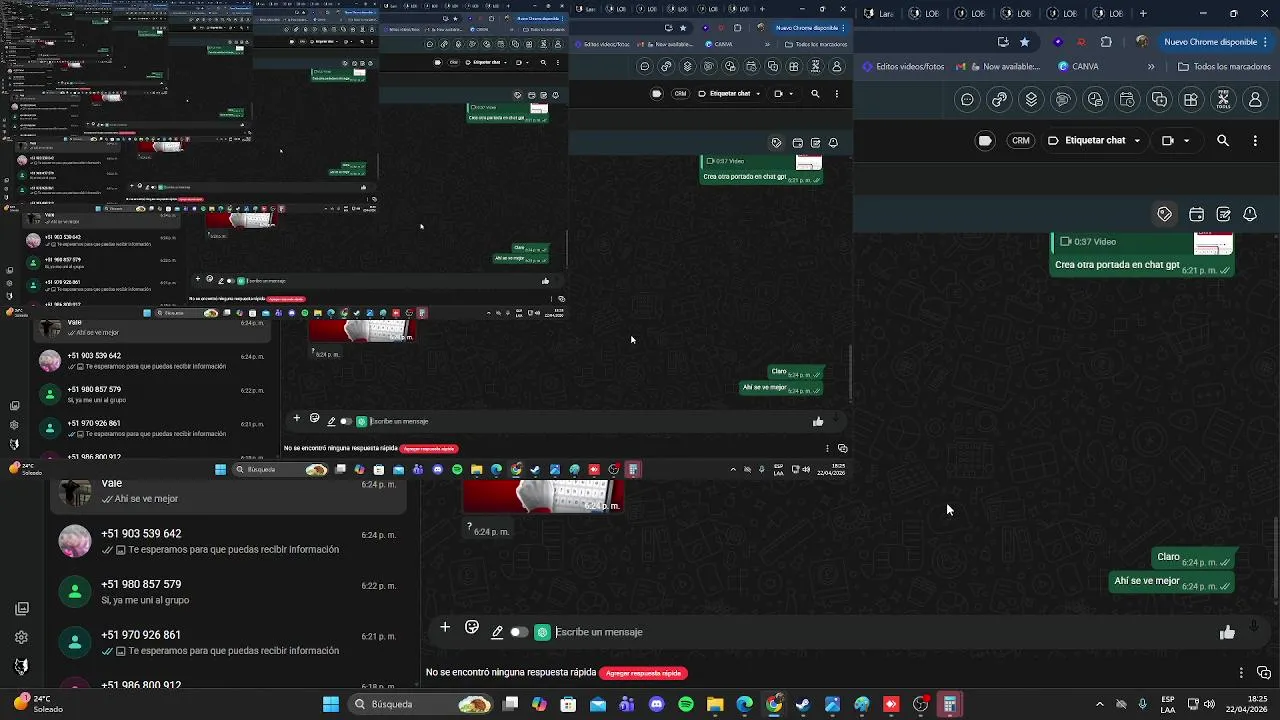Toggle the full-size switch in compose bar
Viewport: 1280px width, 720px height.
(x=519, y=632)
